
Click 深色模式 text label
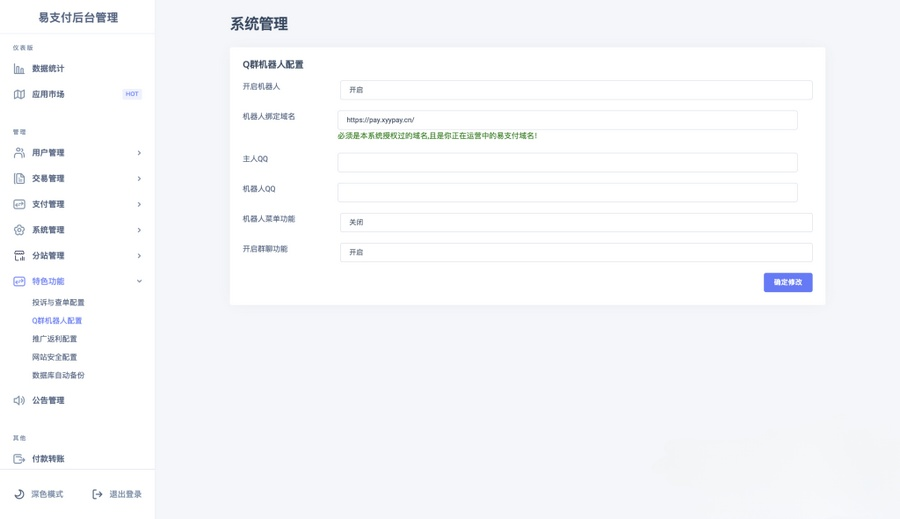click(x=47, y=494)
